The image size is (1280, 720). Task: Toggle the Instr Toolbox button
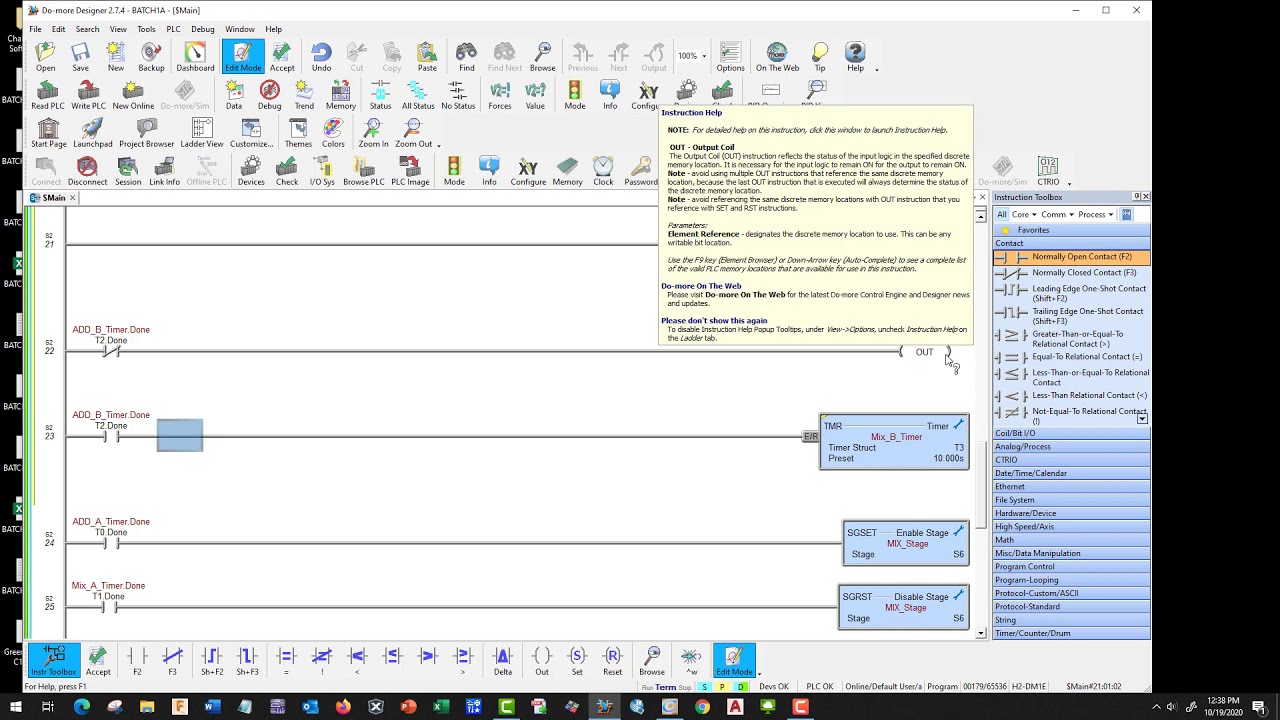coord(54,661)
